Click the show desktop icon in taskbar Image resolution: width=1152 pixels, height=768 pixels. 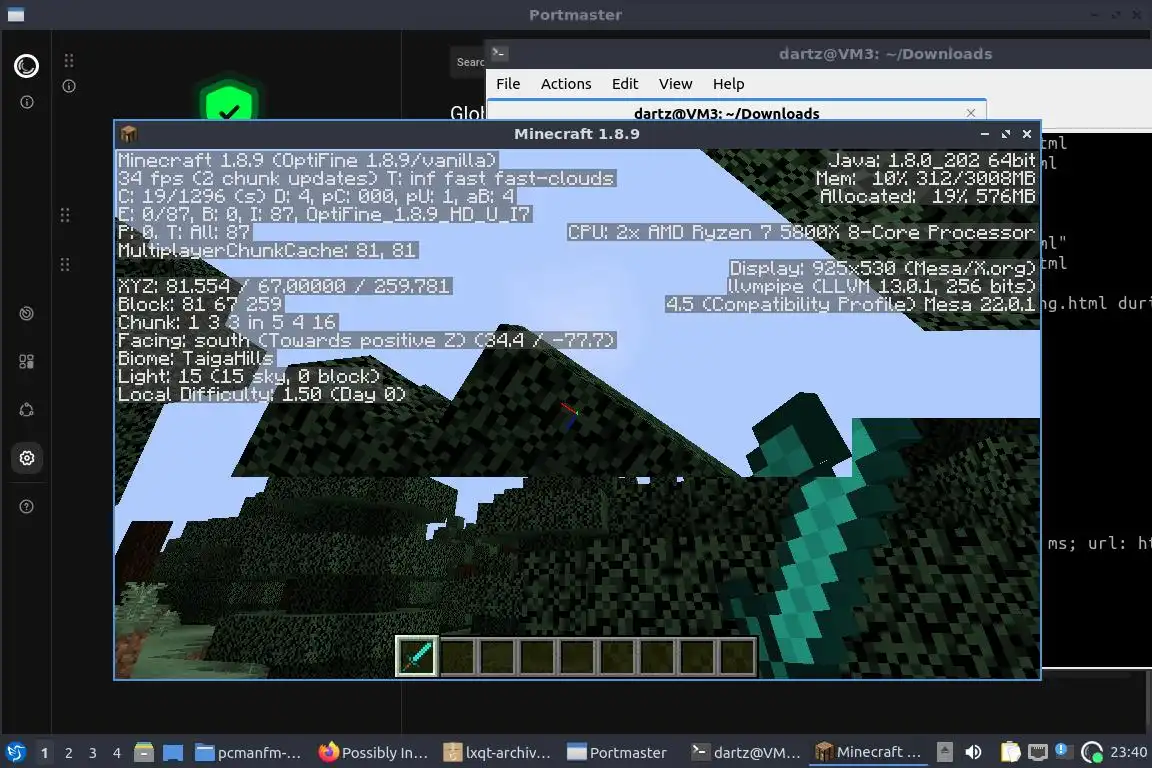[x=173, y=752]
